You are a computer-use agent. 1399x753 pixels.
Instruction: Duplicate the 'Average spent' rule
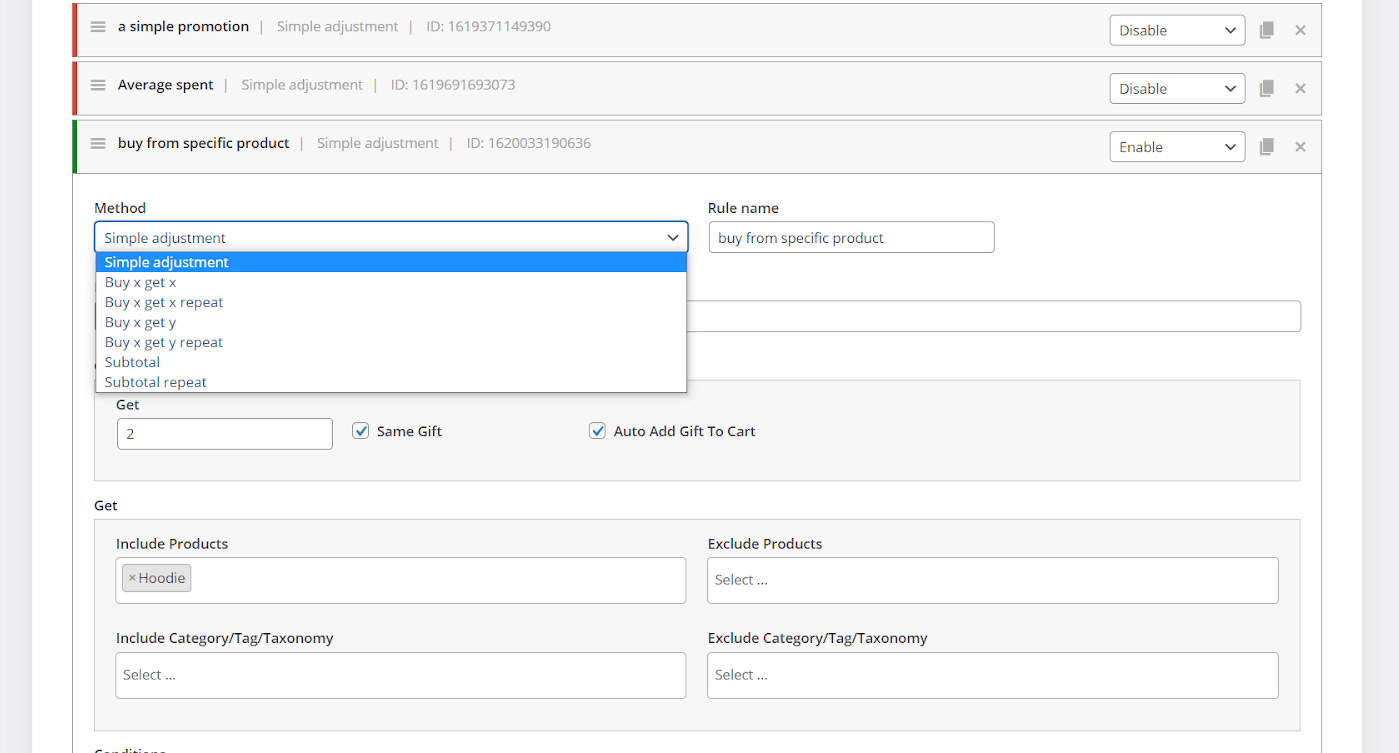pos(1266,88)
